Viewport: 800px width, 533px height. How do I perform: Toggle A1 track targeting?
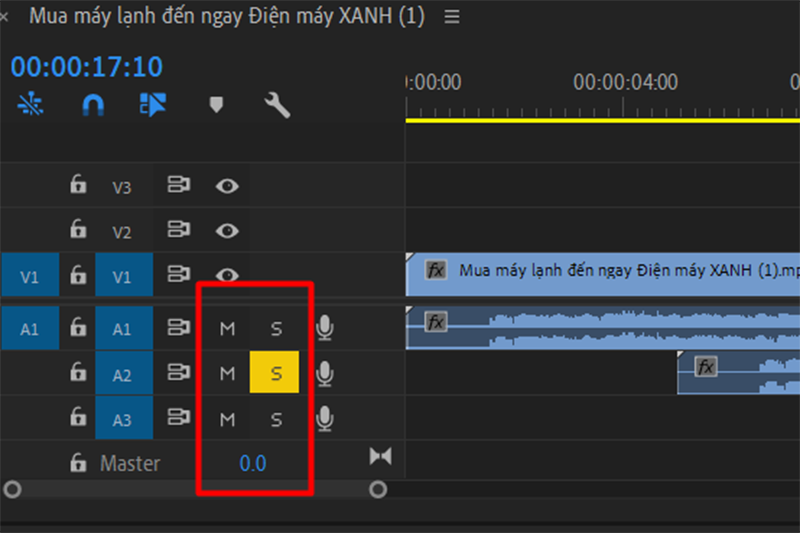(124, 328)
